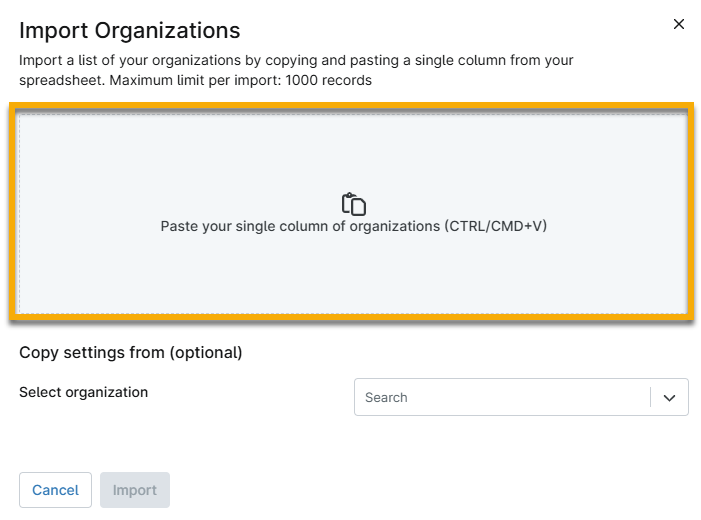Viewport: 701px width, 520px height.
Task: Click the Search placeholder text in combo box
Action: (x=386, y=398)
